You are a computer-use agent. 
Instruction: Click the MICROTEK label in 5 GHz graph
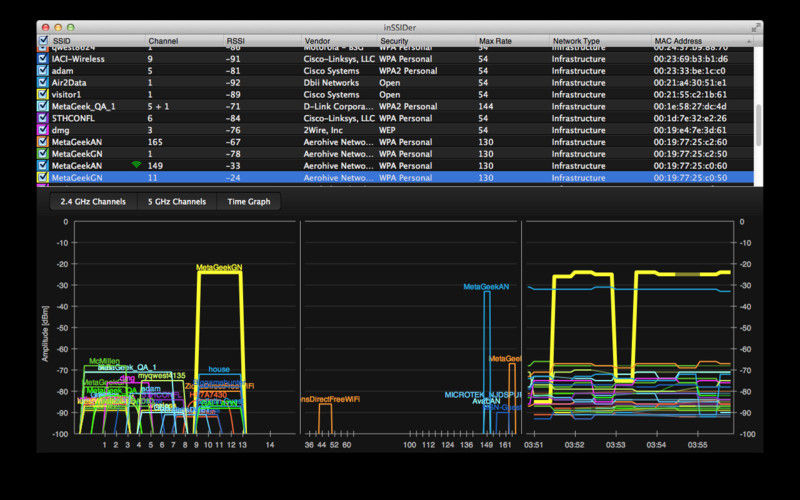[483, 395]
